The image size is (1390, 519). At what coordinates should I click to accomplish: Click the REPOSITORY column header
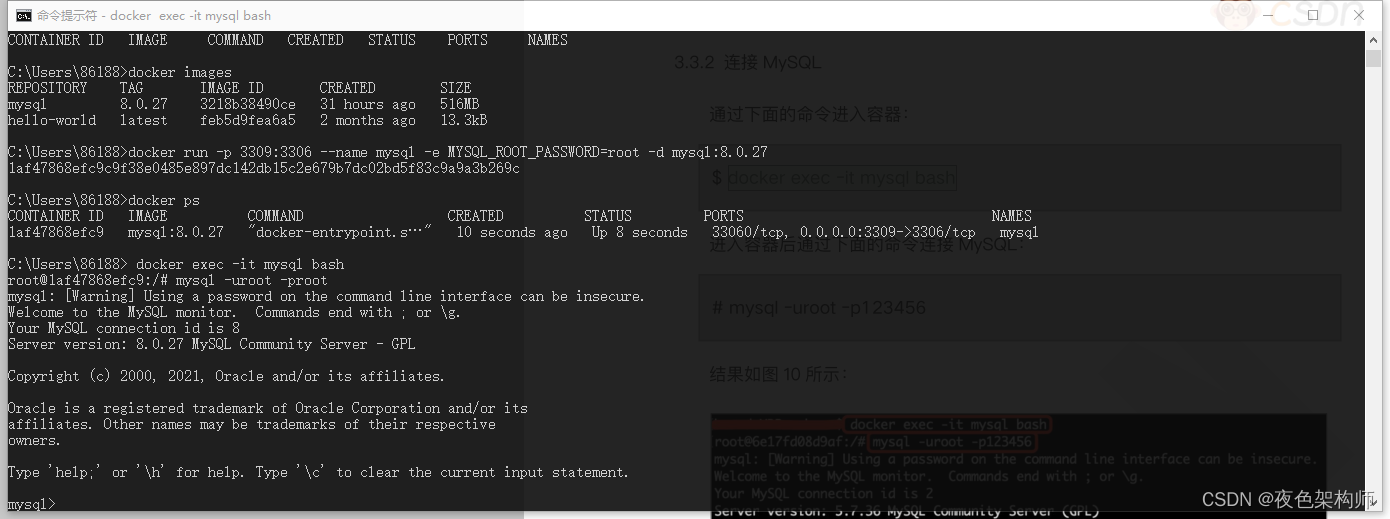[x=47, y=88]
